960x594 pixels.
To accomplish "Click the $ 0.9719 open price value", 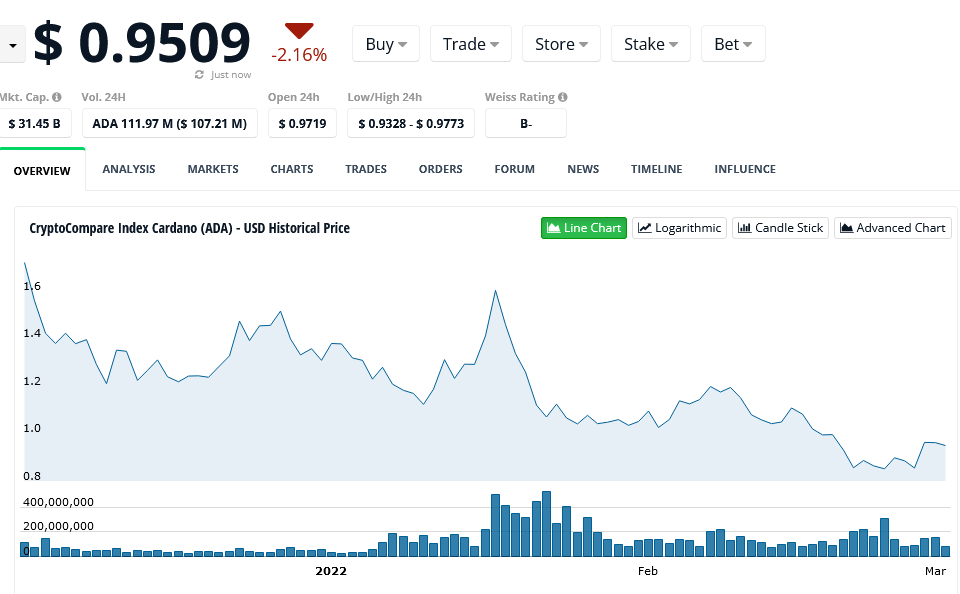I will [x=302, y=124].
